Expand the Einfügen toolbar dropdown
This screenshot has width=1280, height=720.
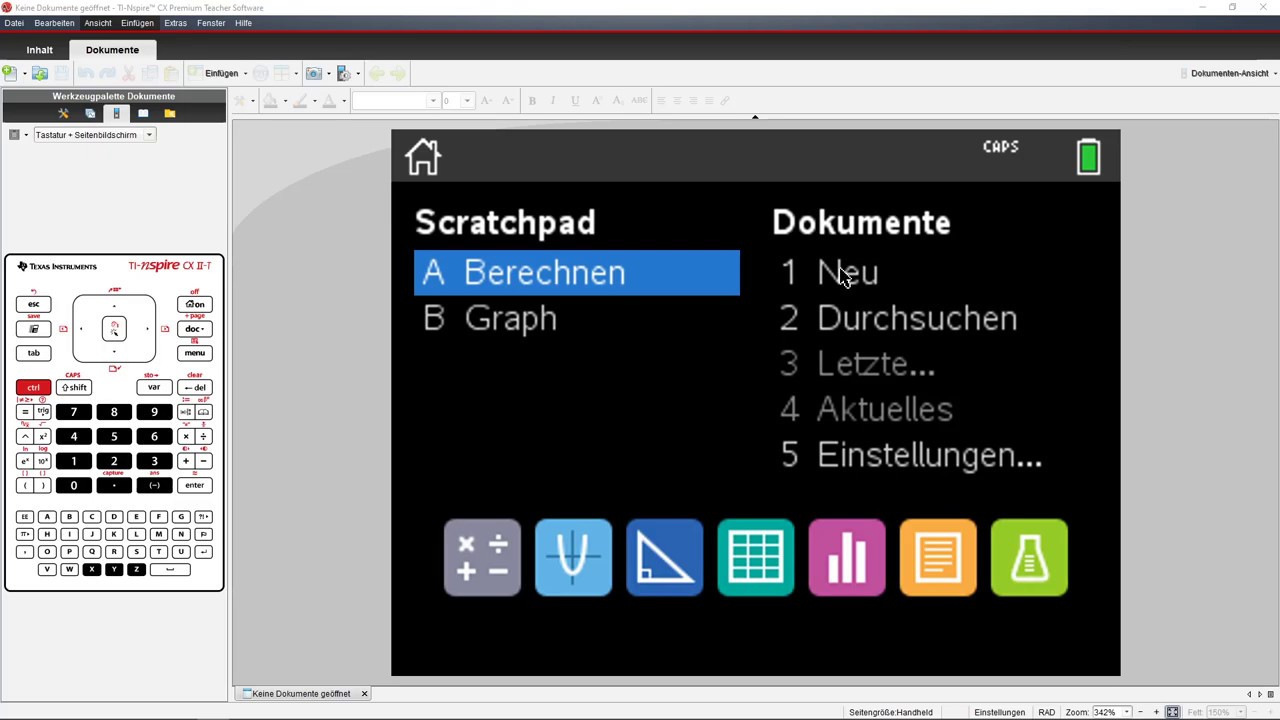(245, 73)
